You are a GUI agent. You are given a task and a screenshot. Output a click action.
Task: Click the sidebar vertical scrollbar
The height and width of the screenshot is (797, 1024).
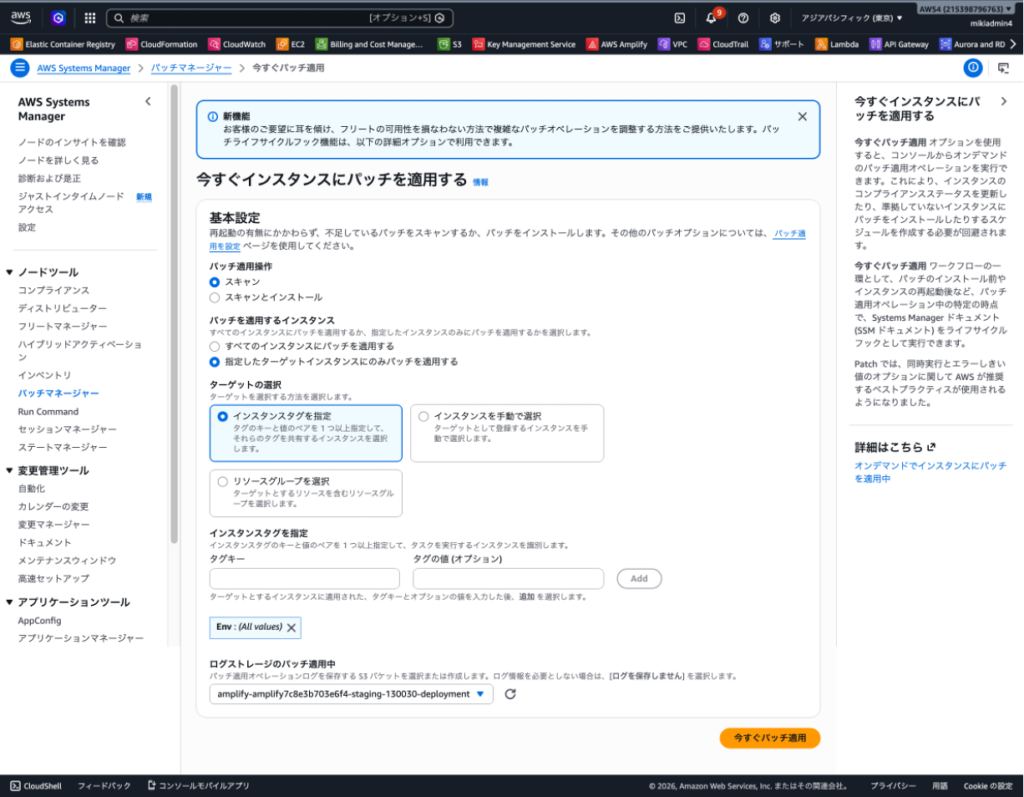click(174, 314)
